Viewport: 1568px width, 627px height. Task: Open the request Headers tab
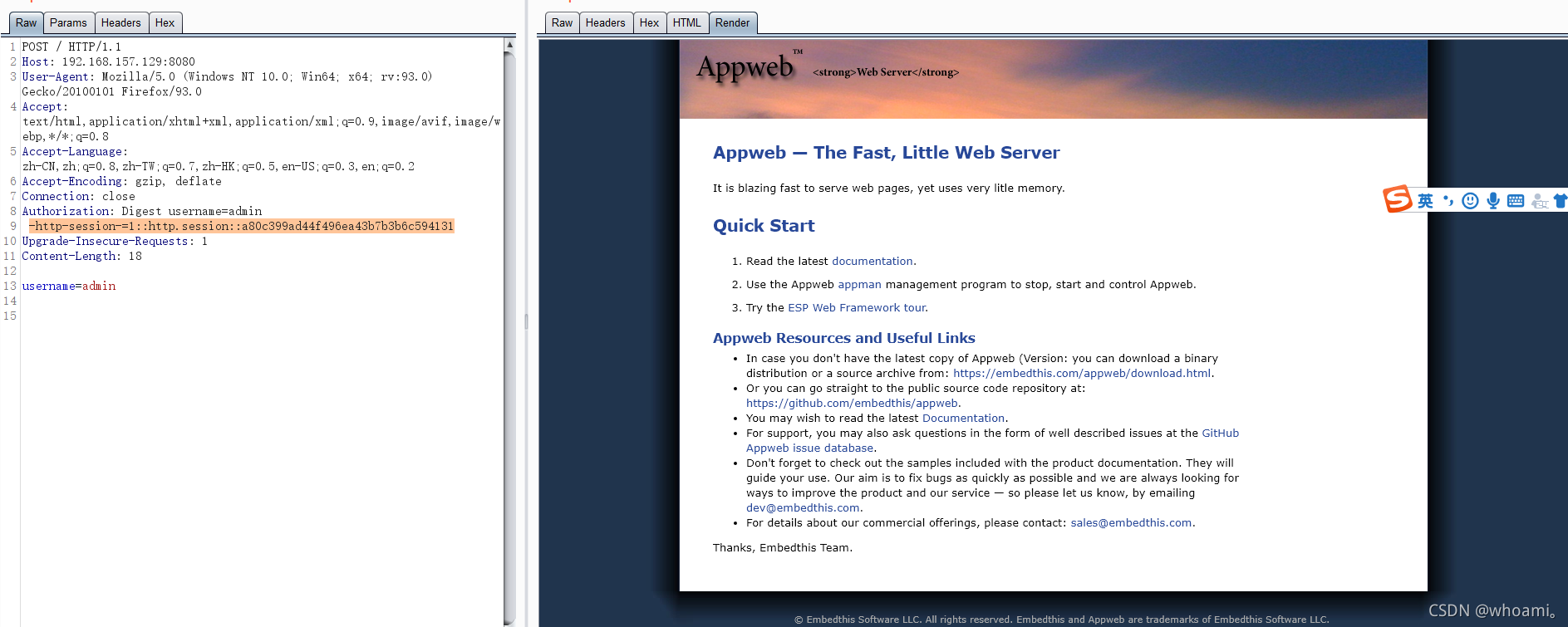click(121, 22)
